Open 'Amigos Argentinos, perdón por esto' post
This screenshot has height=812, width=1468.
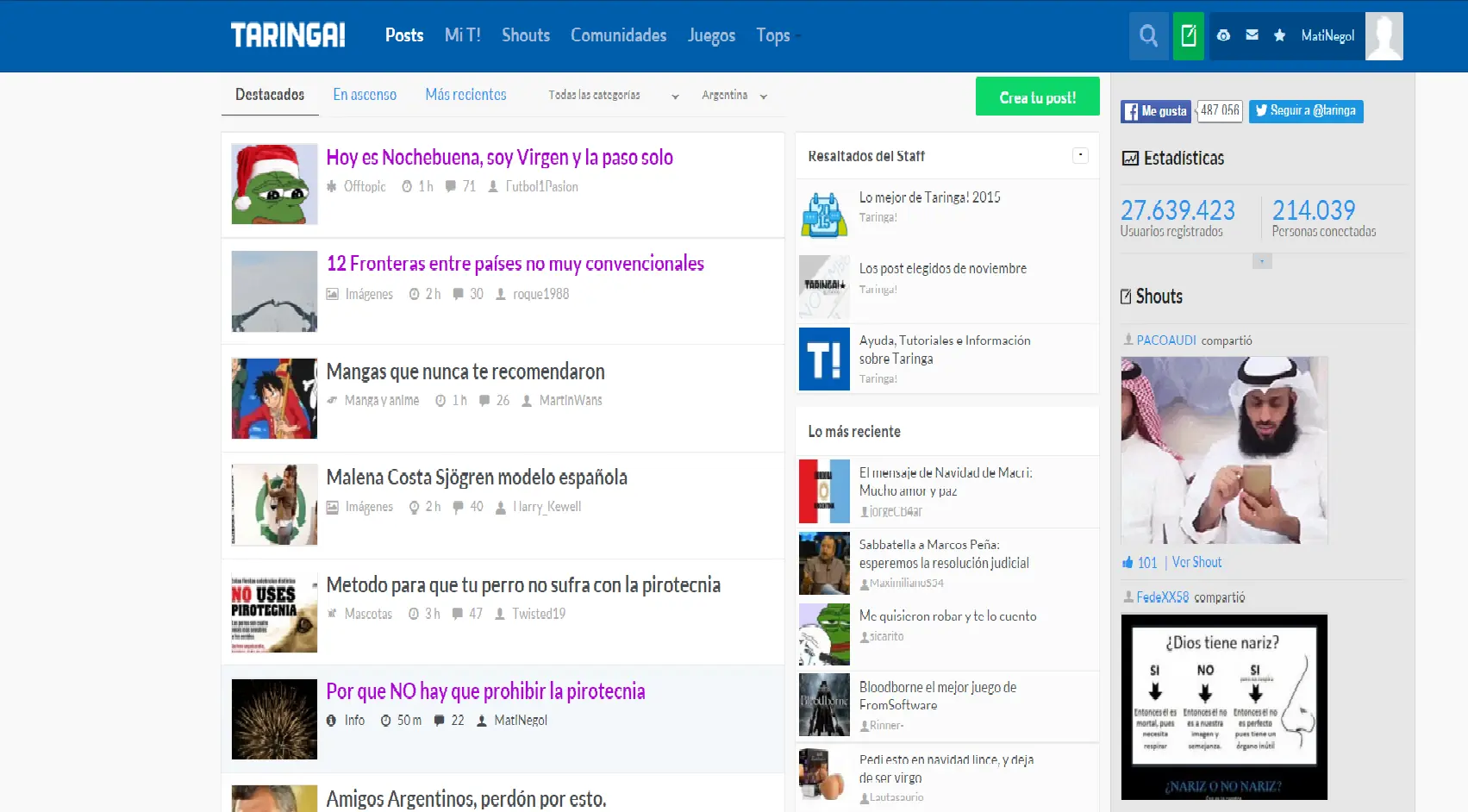(x=466, y=799)
